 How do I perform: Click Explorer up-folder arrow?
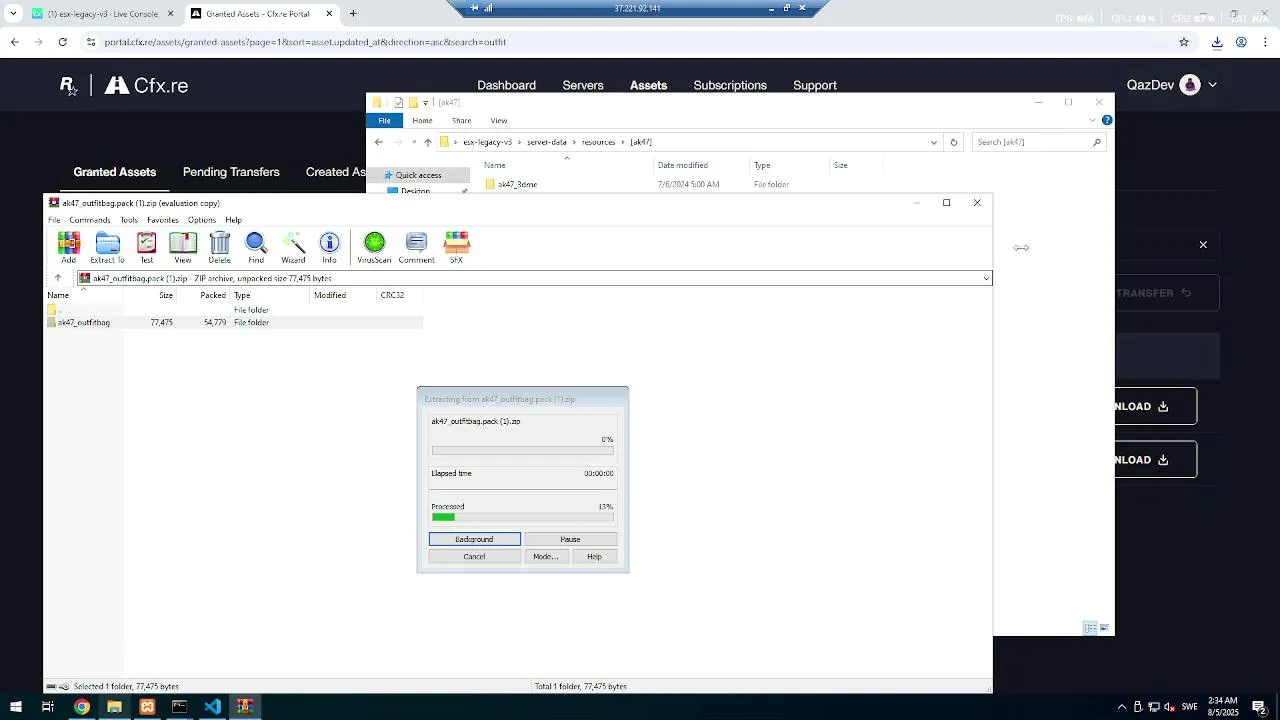click(x=428, y=142)
